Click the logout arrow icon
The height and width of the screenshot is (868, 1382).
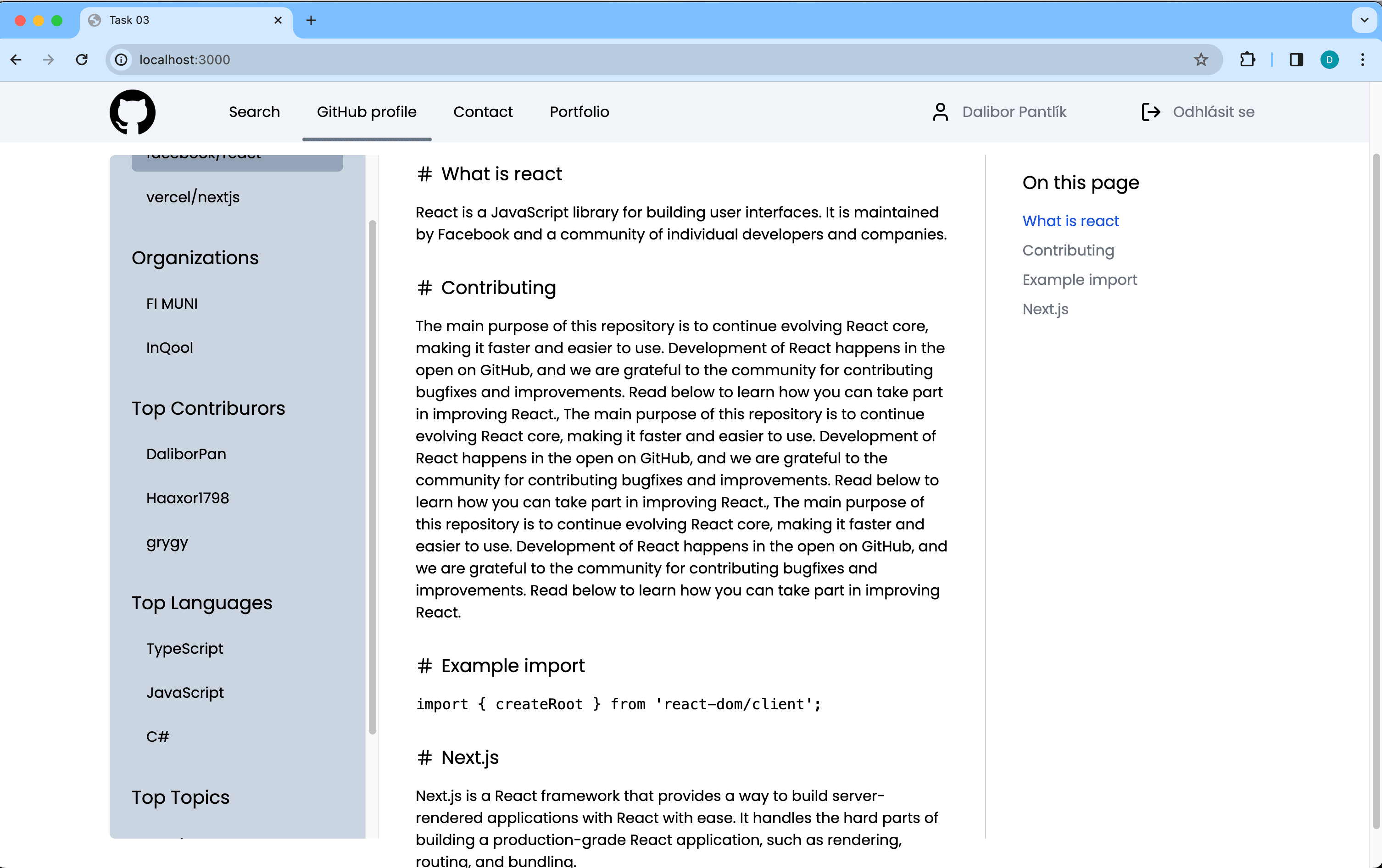(1150, 112)
